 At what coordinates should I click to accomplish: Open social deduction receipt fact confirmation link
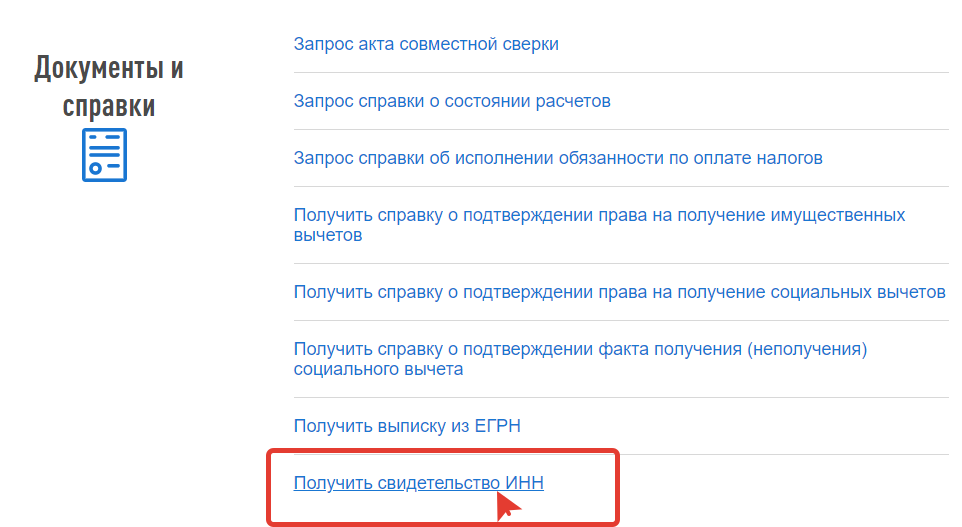coord(579,359)
